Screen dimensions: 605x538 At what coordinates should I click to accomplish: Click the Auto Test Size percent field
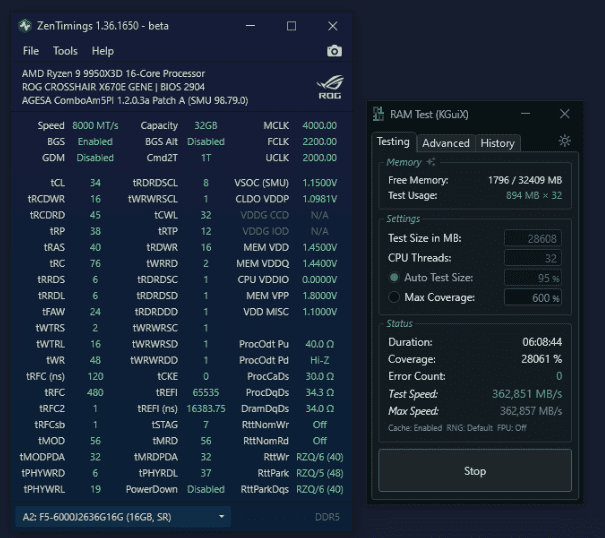click(x=533, y=278)
